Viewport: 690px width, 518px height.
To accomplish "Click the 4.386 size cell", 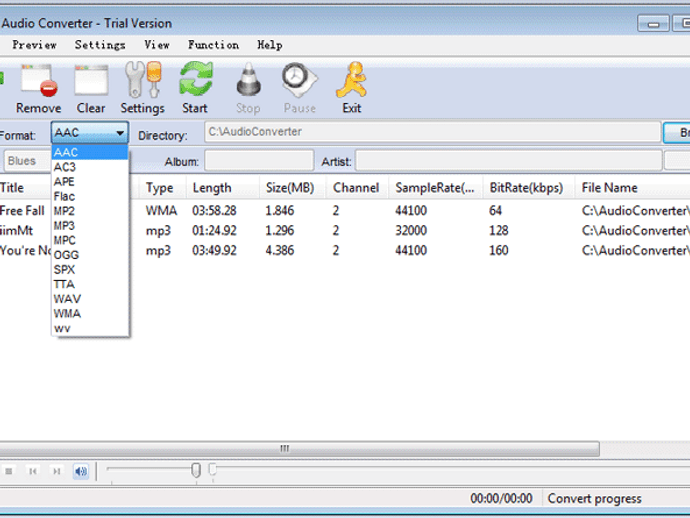I will coord(280,251).
